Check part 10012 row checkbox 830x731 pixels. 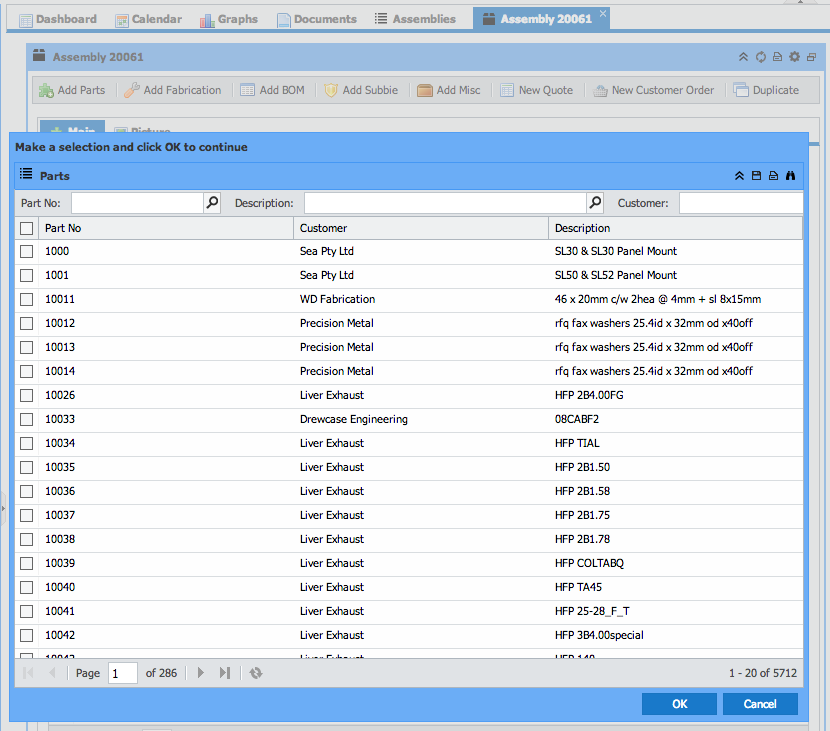(26, 323)
